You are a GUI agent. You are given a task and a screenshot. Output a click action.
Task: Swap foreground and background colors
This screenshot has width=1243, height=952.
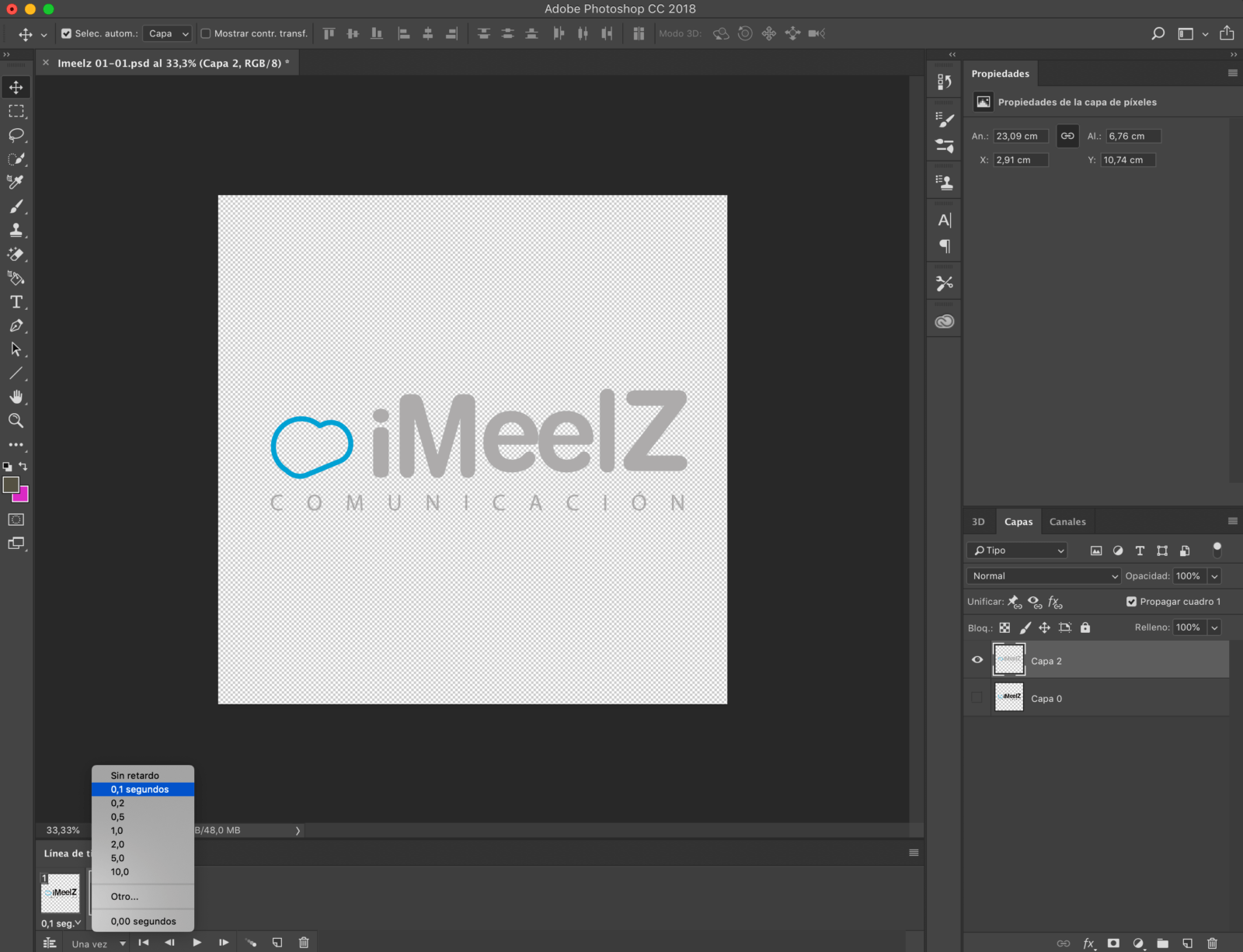pyautogui.click(x=23, y=467)
